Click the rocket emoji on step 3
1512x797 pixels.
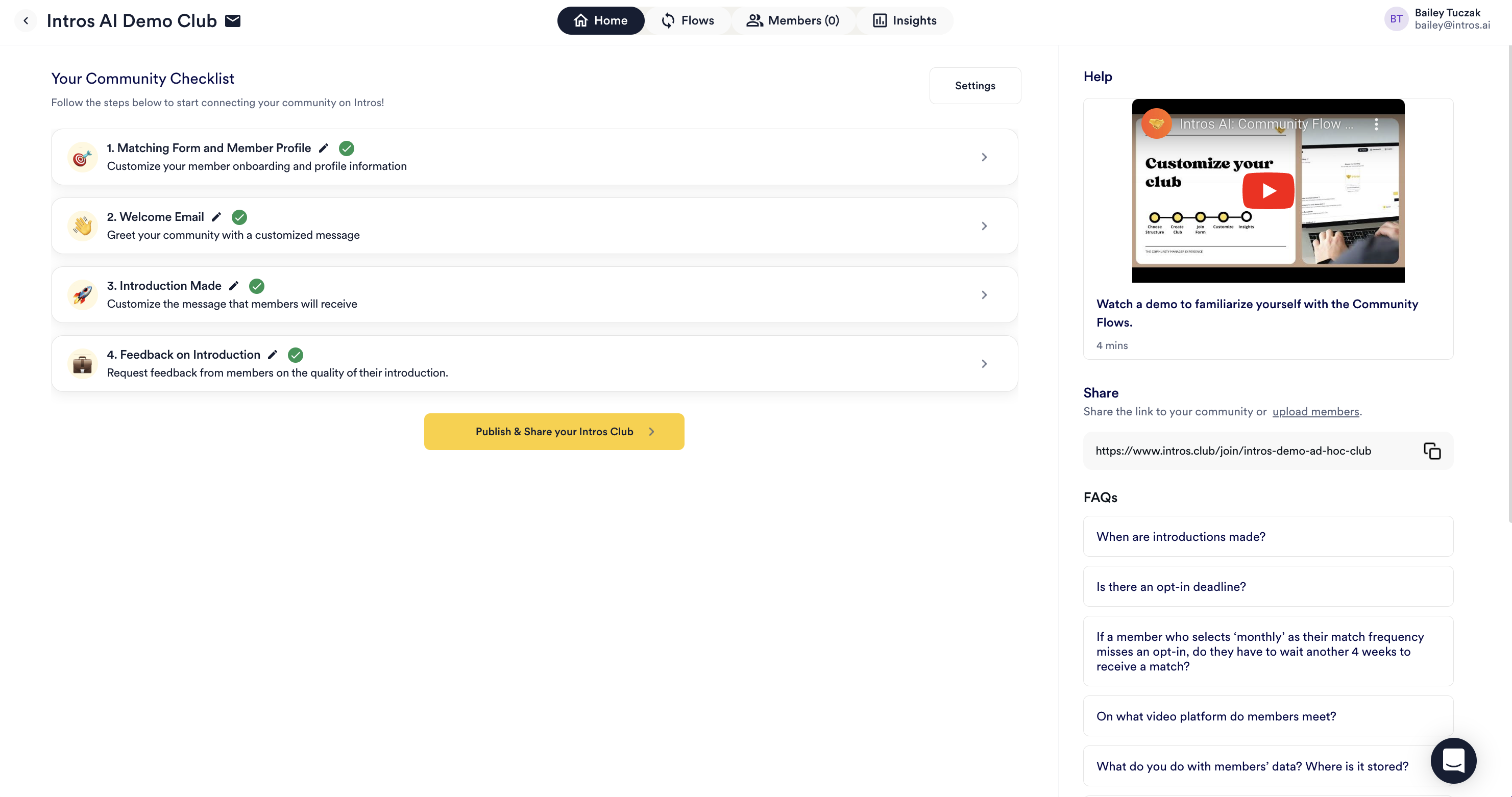click(x=82, y=294)
